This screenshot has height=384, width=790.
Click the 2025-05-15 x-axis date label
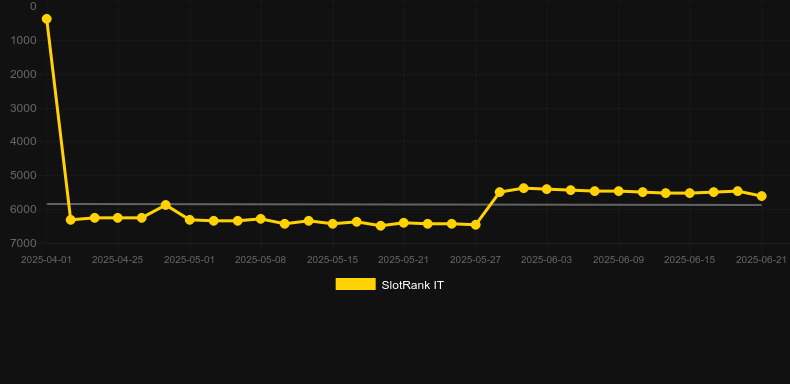(333, 260)
